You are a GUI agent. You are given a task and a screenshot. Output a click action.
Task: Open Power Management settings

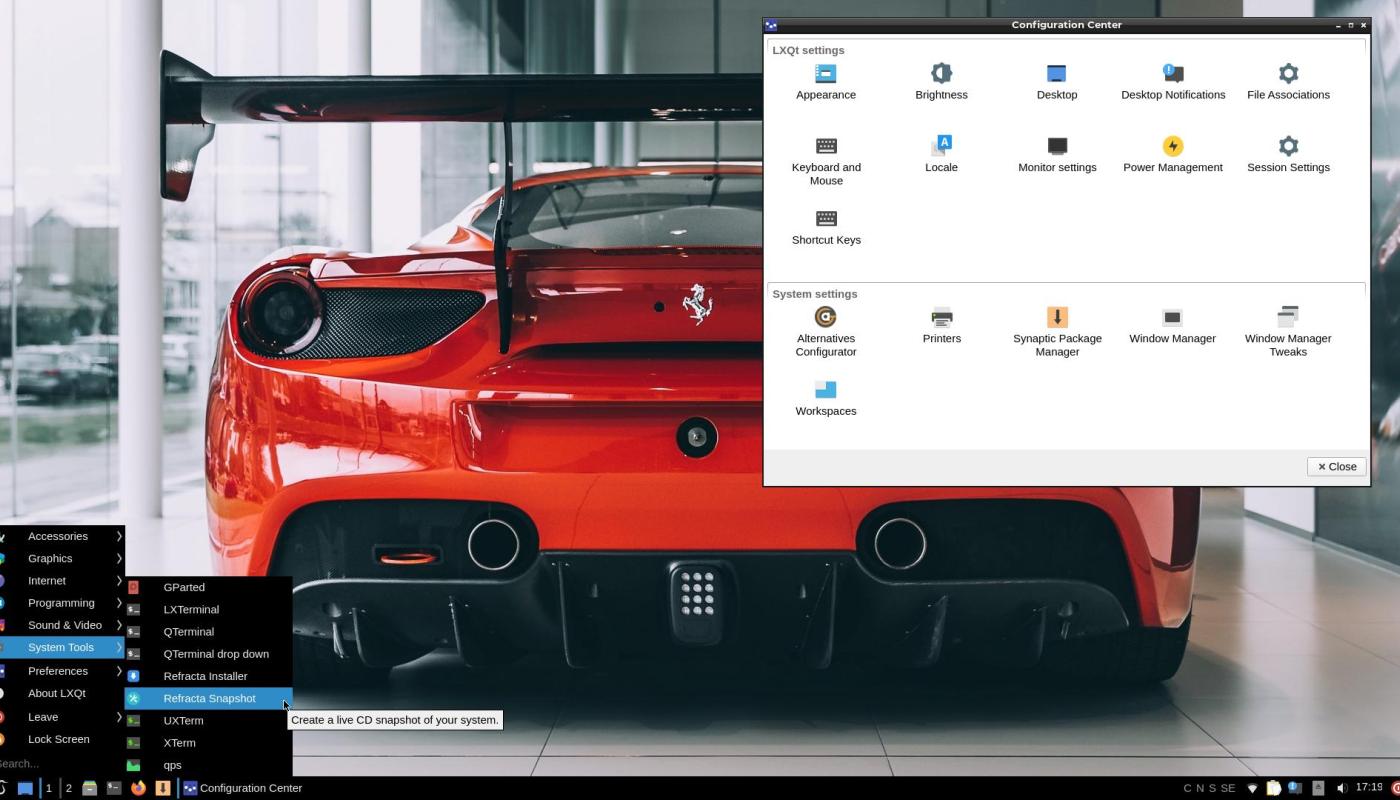1172,155
